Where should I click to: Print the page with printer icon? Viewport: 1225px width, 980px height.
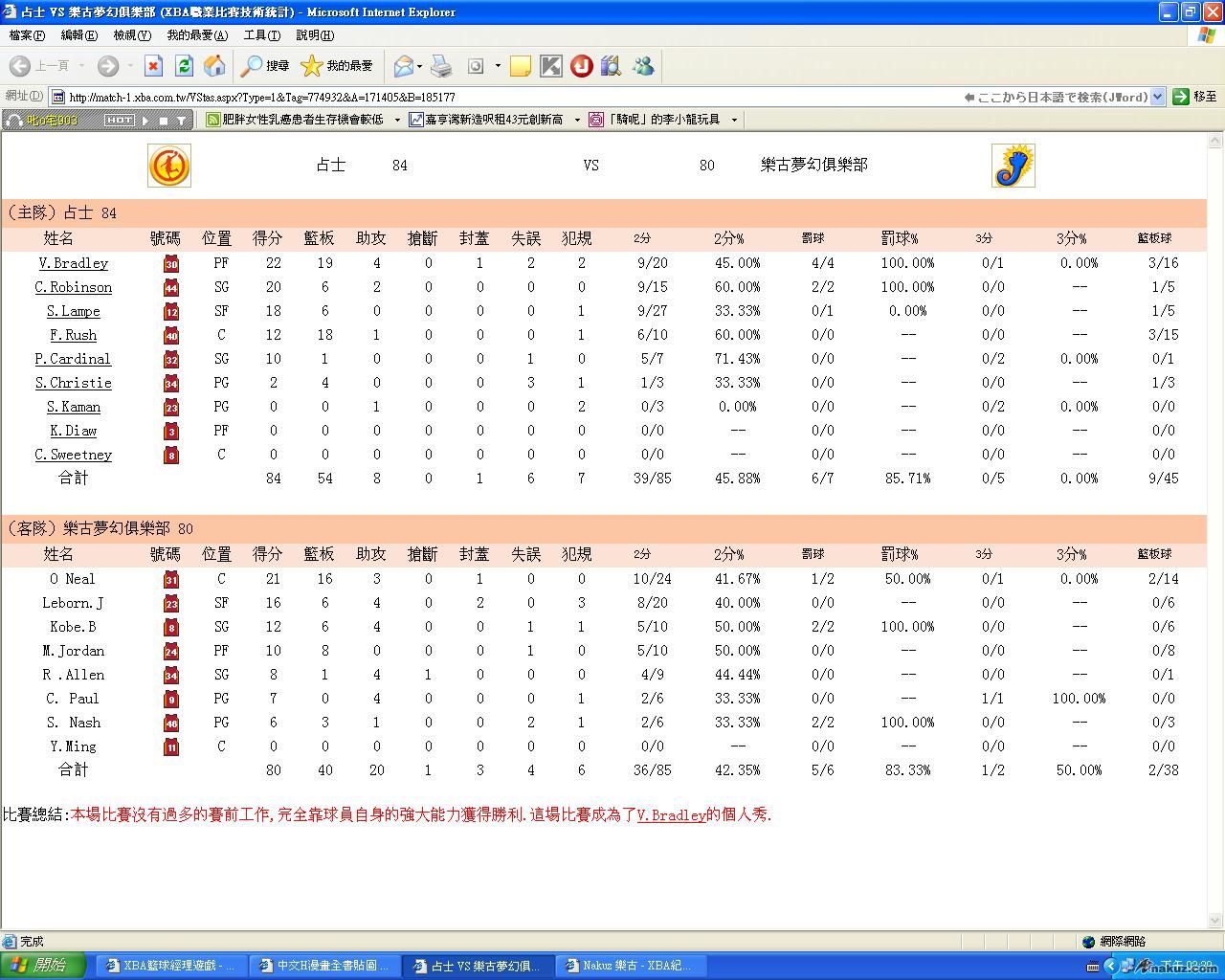[441, 65]
